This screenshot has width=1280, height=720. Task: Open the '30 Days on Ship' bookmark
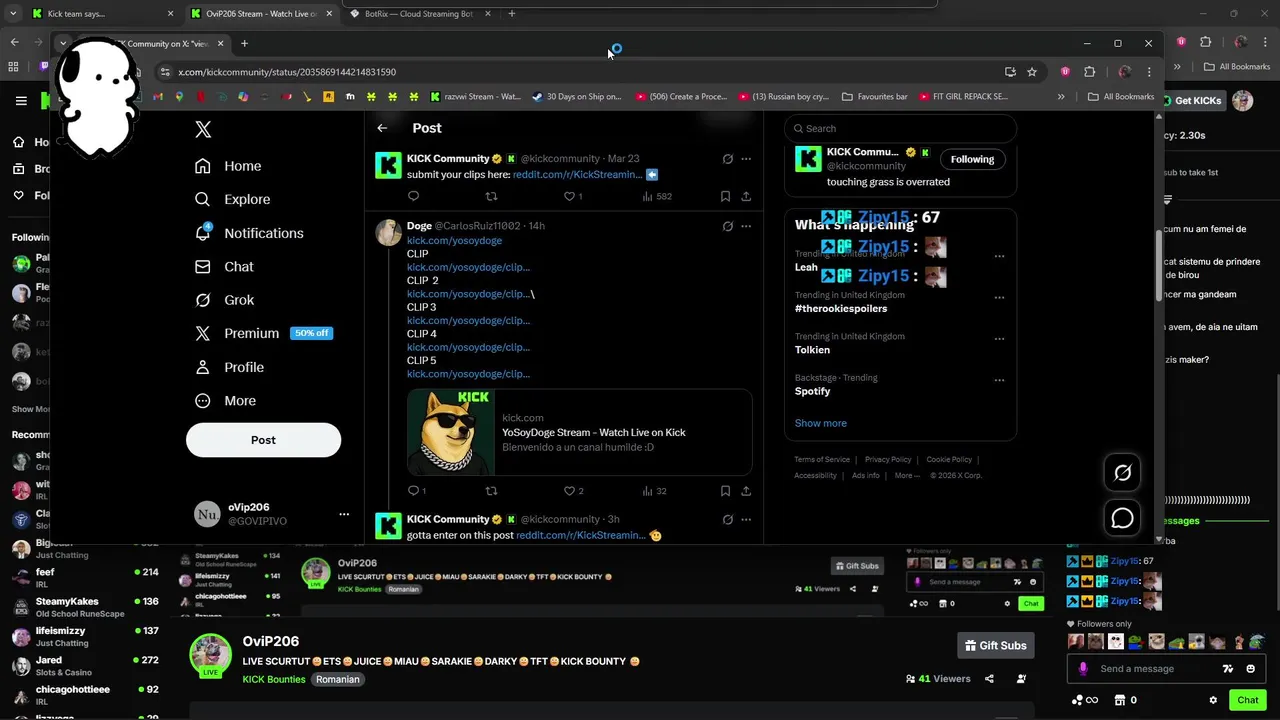pyautogui.click(x=577, y=97)
